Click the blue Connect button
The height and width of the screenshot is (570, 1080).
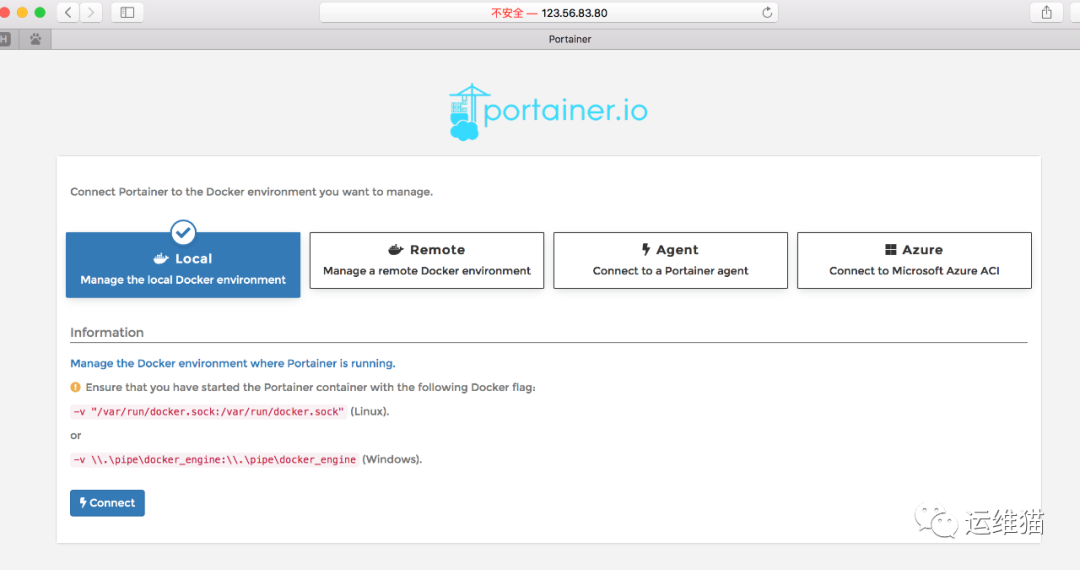tap(107, 503)
